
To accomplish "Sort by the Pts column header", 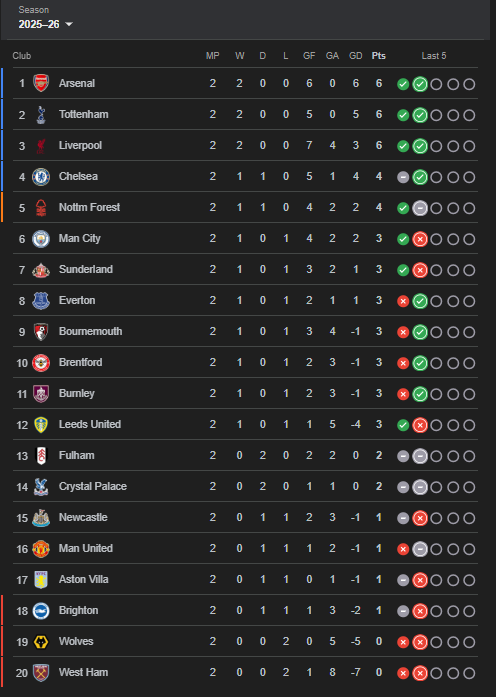I will pos(379,56).
